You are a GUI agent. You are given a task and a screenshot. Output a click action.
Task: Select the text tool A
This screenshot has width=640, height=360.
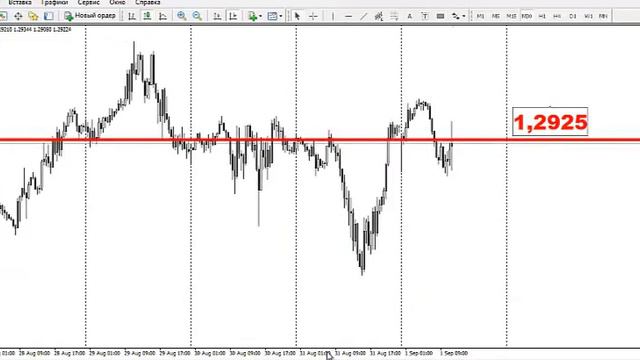(409, 16)
